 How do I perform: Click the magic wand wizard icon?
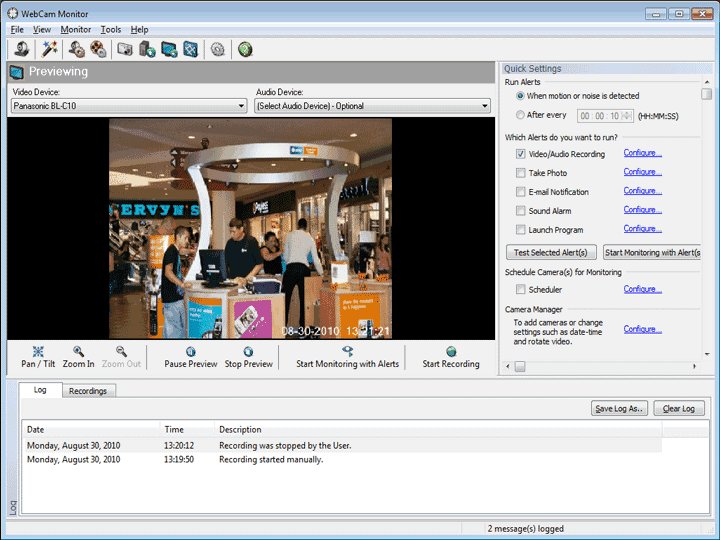47,49
